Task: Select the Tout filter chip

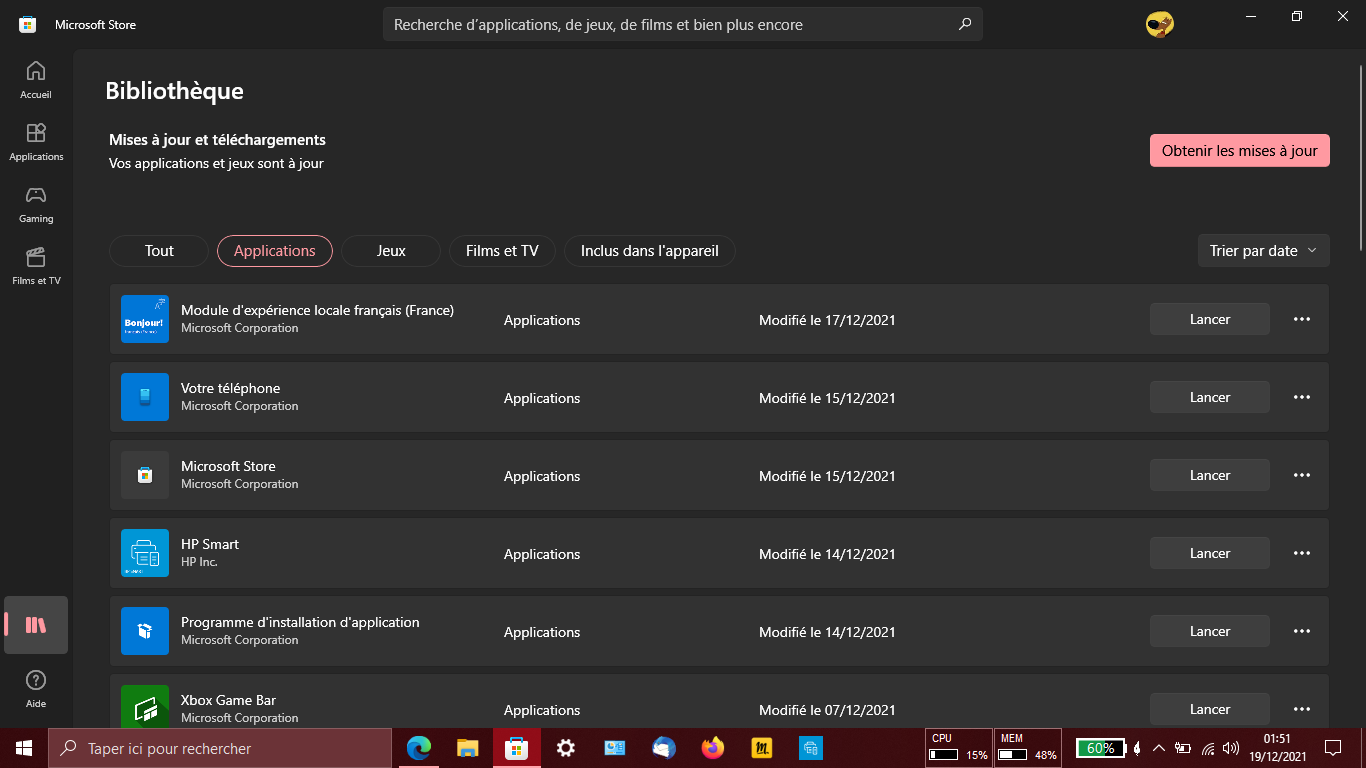Action: click(159, 251)
